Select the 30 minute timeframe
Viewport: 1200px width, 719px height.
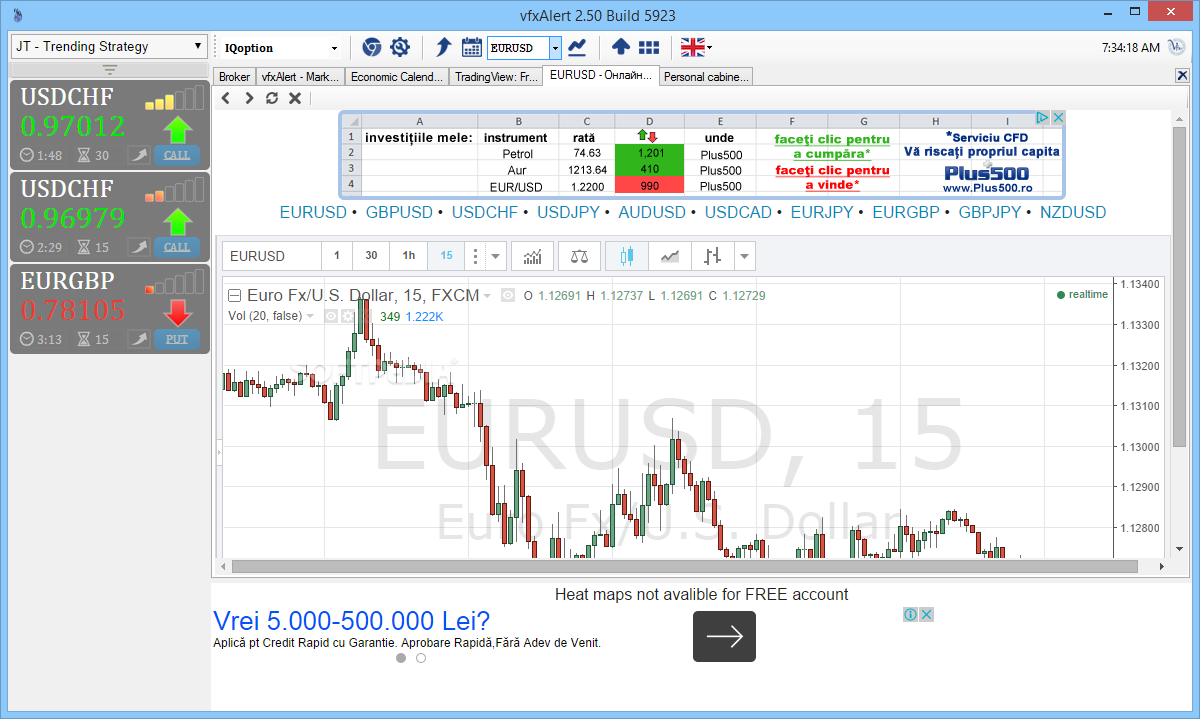pyautogui.click(x=371, y=256)
